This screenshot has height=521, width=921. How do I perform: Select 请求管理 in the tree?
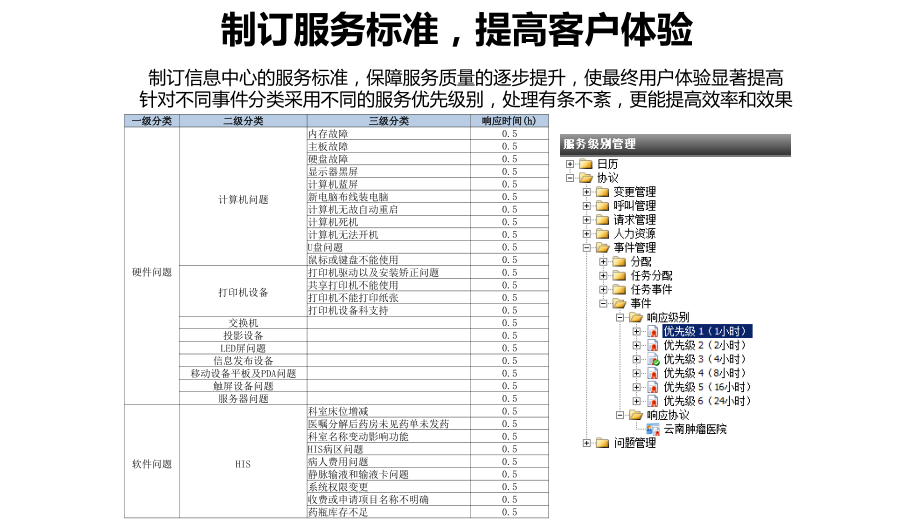(634, 220)
